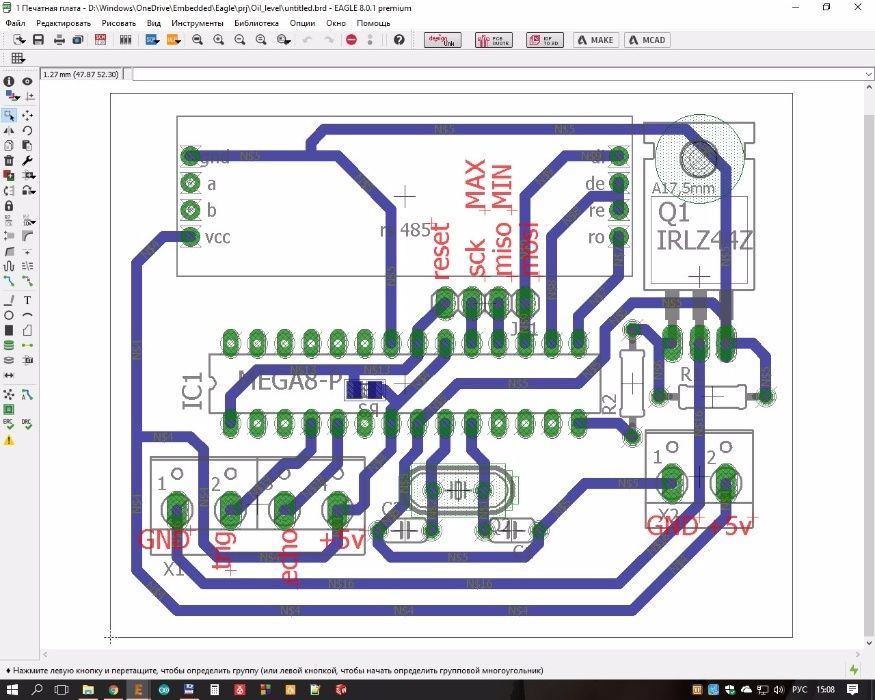This screenshot has width=875, height=700.
Task: Click into the command line input field
Action: (x=498, y=74)
